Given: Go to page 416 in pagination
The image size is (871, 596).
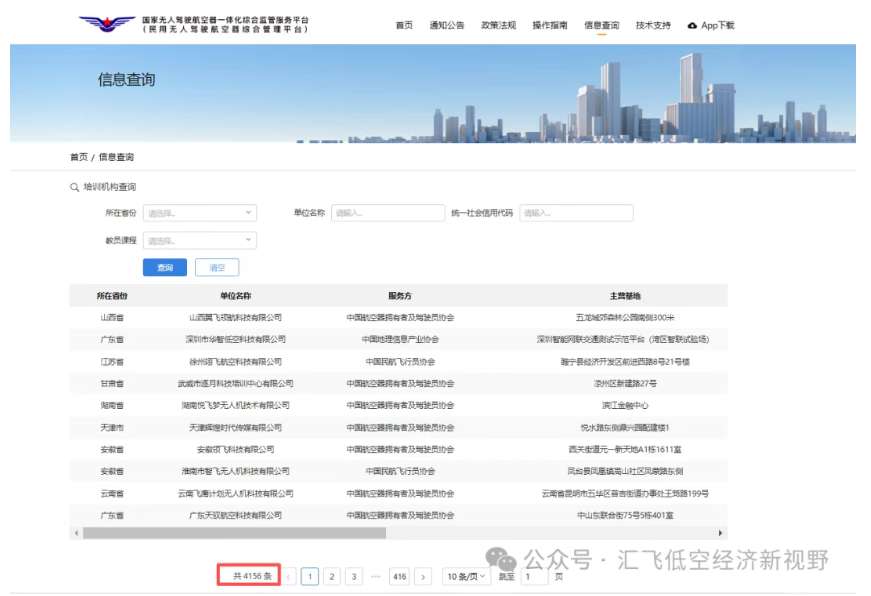Looking at the screenshot, I should point(399,576).
